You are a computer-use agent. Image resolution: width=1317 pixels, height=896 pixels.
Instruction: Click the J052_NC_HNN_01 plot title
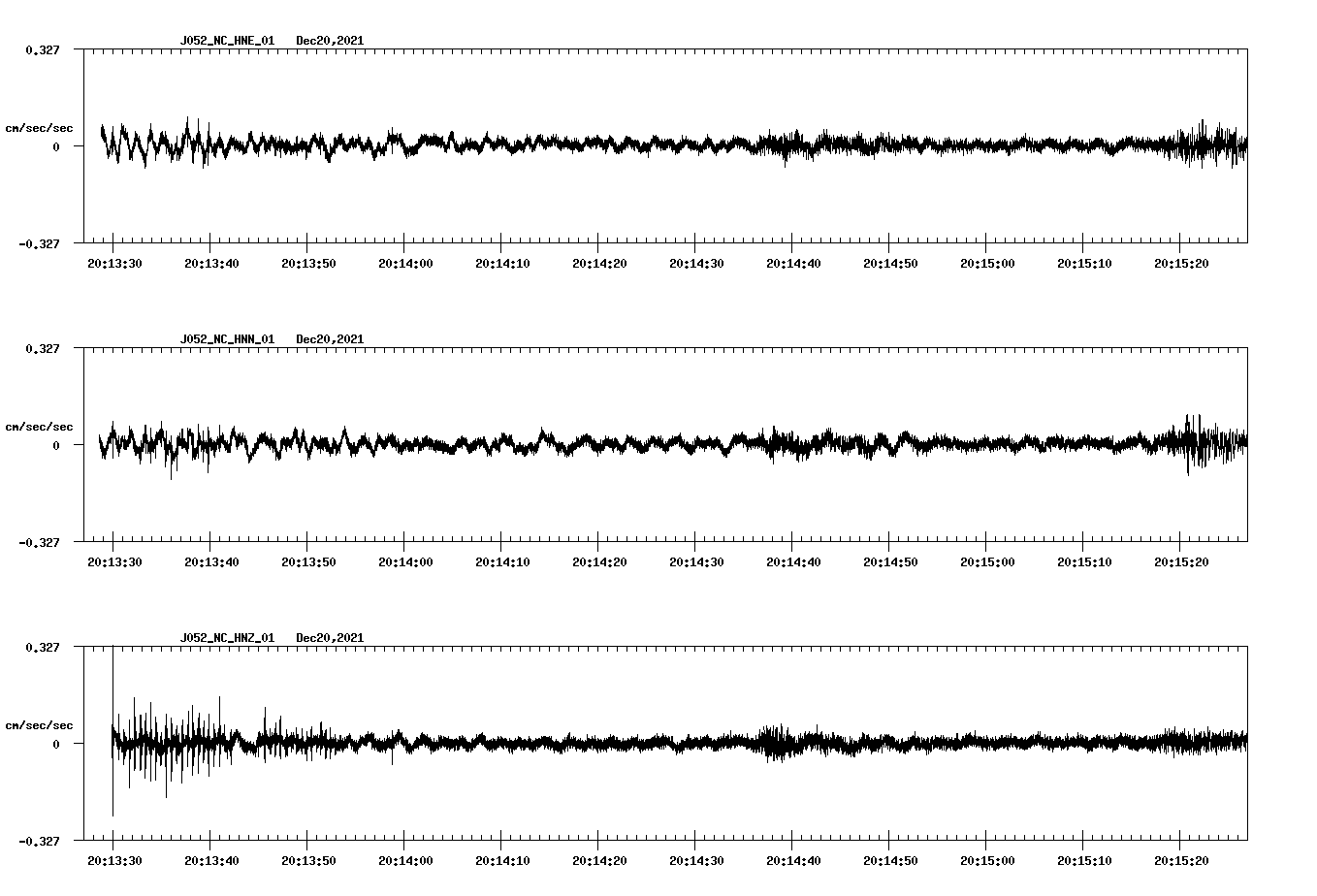point(227,339)
